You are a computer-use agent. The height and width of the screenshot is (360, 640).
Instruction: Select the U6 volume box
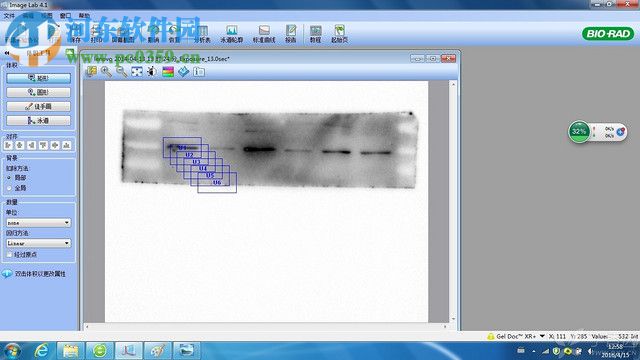tap(217, 182)
